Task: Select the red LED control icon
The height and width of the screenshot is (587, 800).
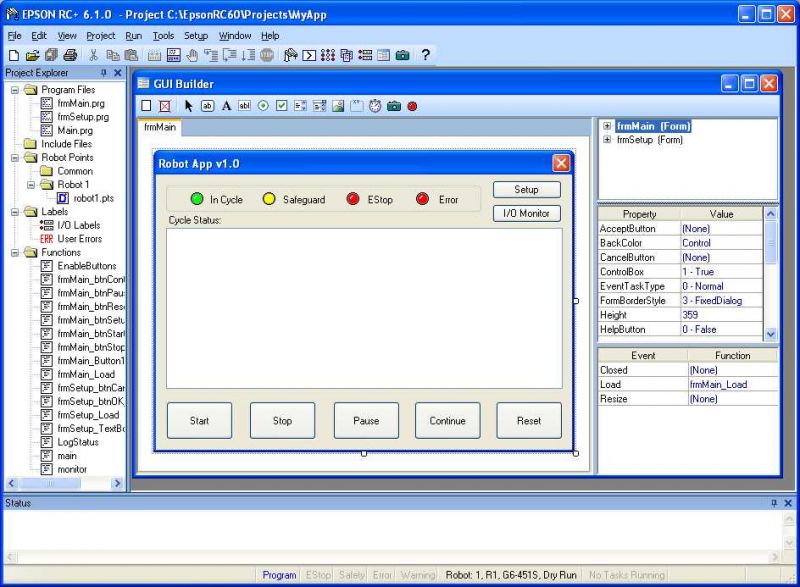Action: (412, 106)
